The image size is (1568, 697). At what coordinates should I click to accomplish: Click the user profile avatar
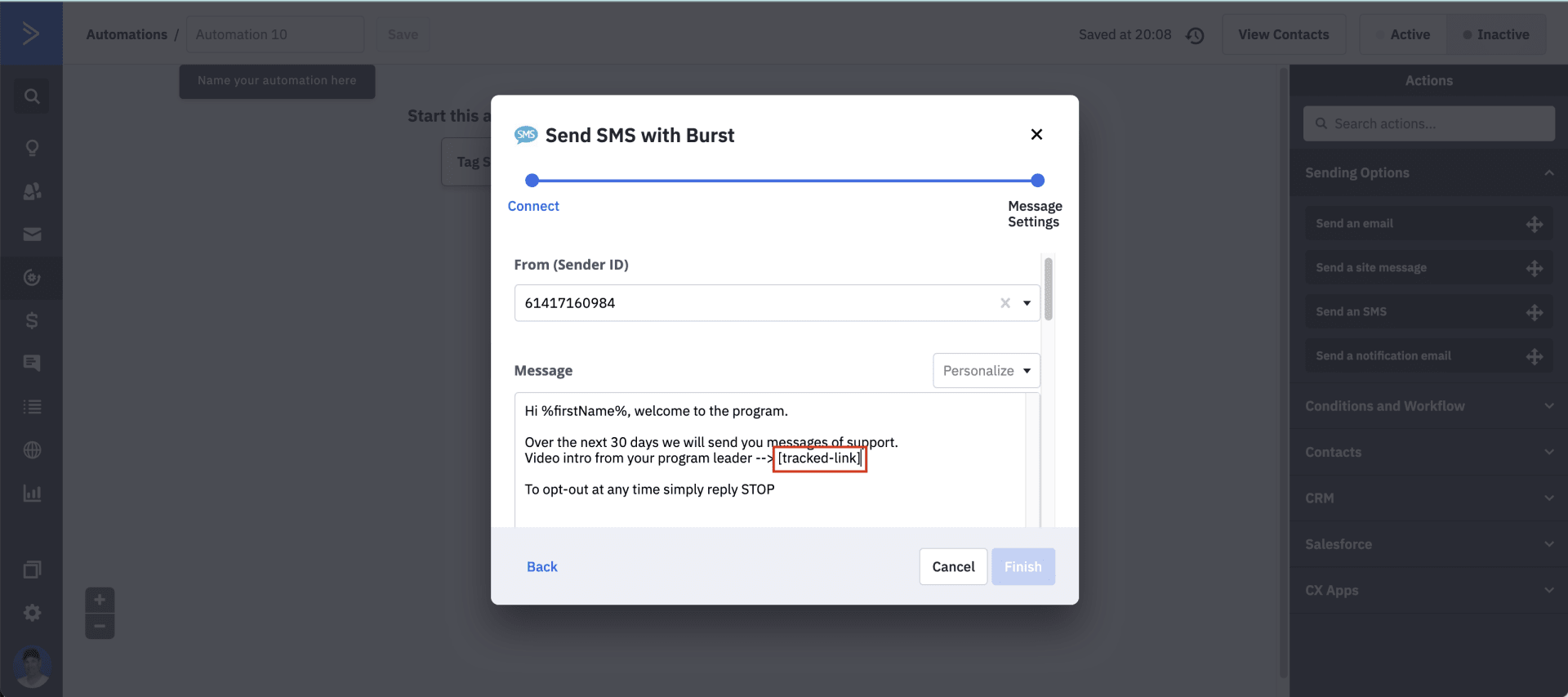click(x=33, y=666)
